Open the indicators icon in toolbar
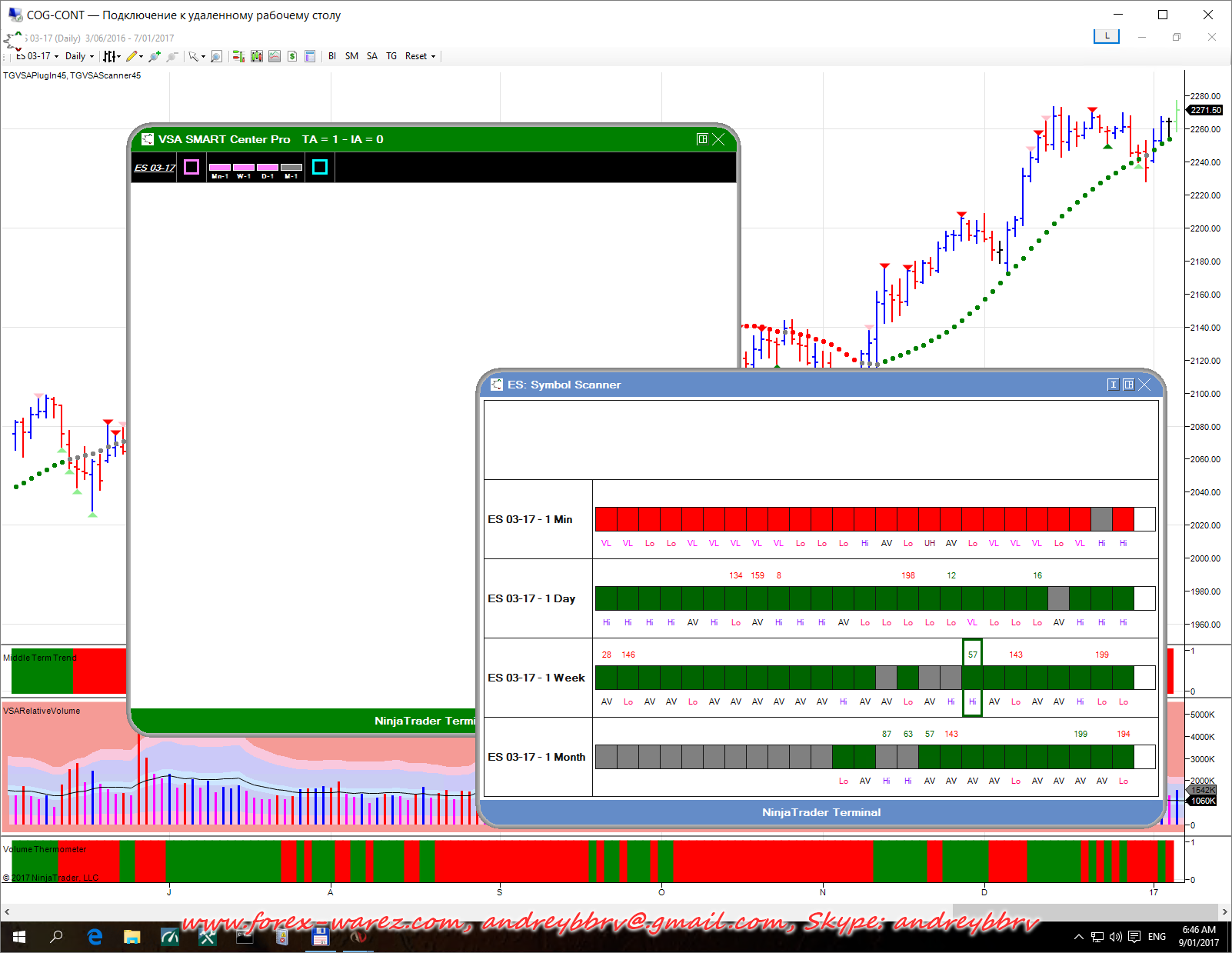This screenshot has width=1232, height=953. tap(275, 56)
